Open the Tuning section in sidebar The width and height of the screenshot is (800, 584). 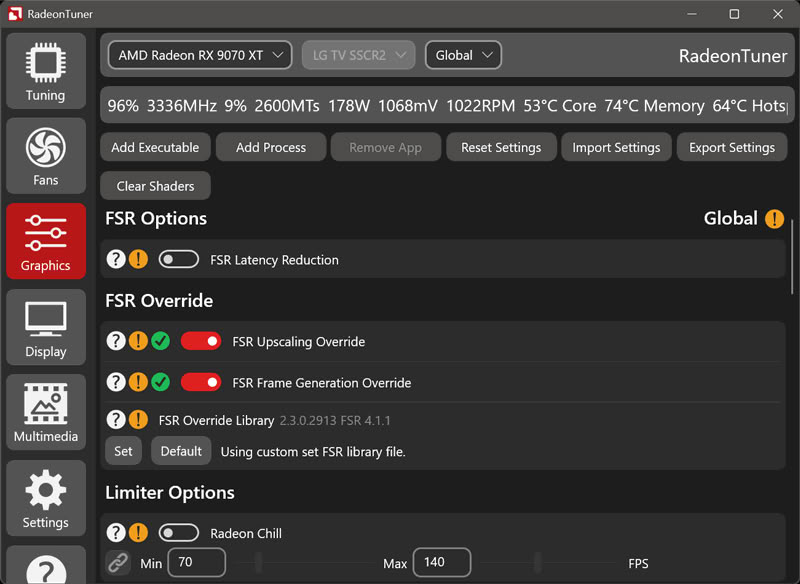(46, 71)
